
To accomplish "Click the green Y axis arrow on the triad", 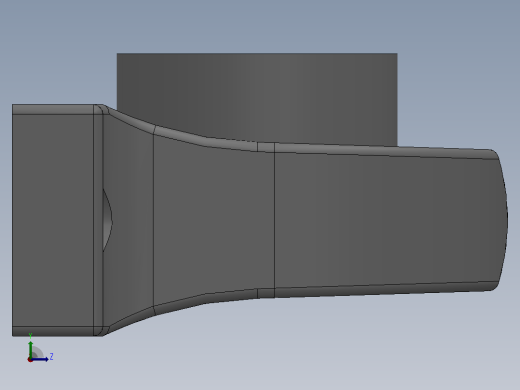I will pos(31,349).
